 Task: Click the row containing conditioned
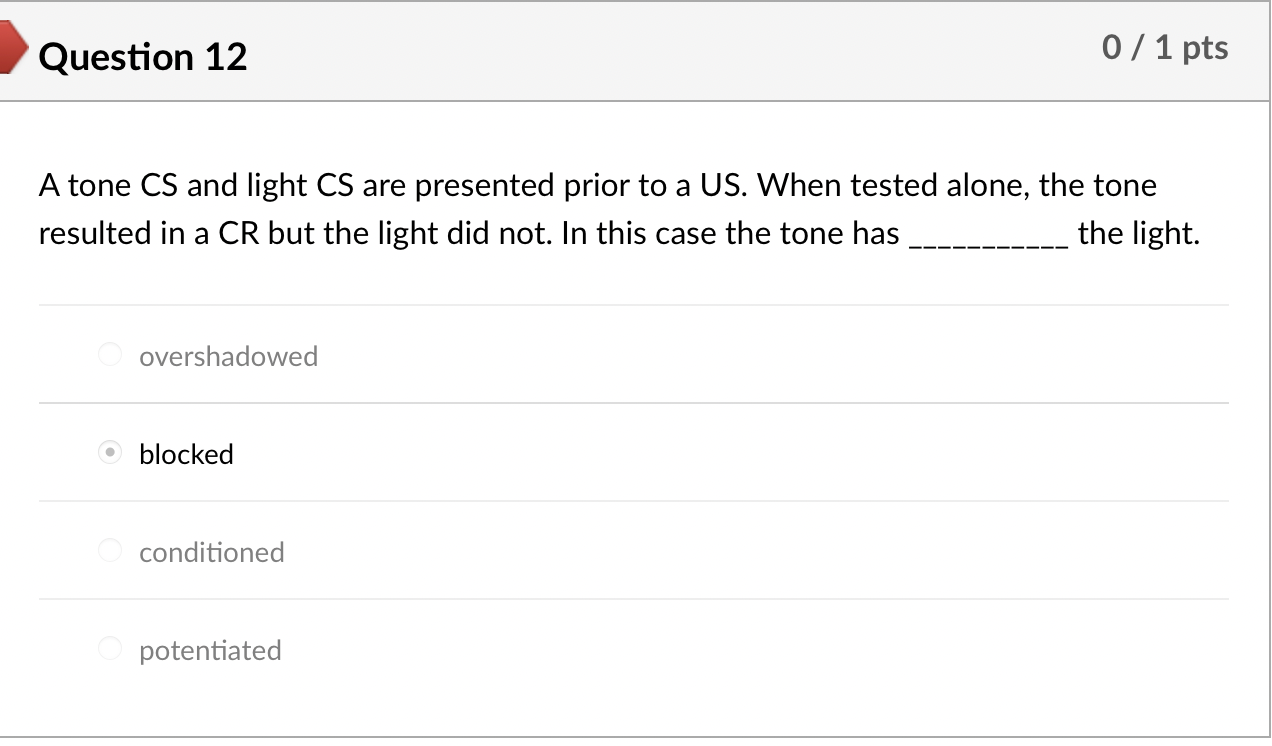point(633,550)
